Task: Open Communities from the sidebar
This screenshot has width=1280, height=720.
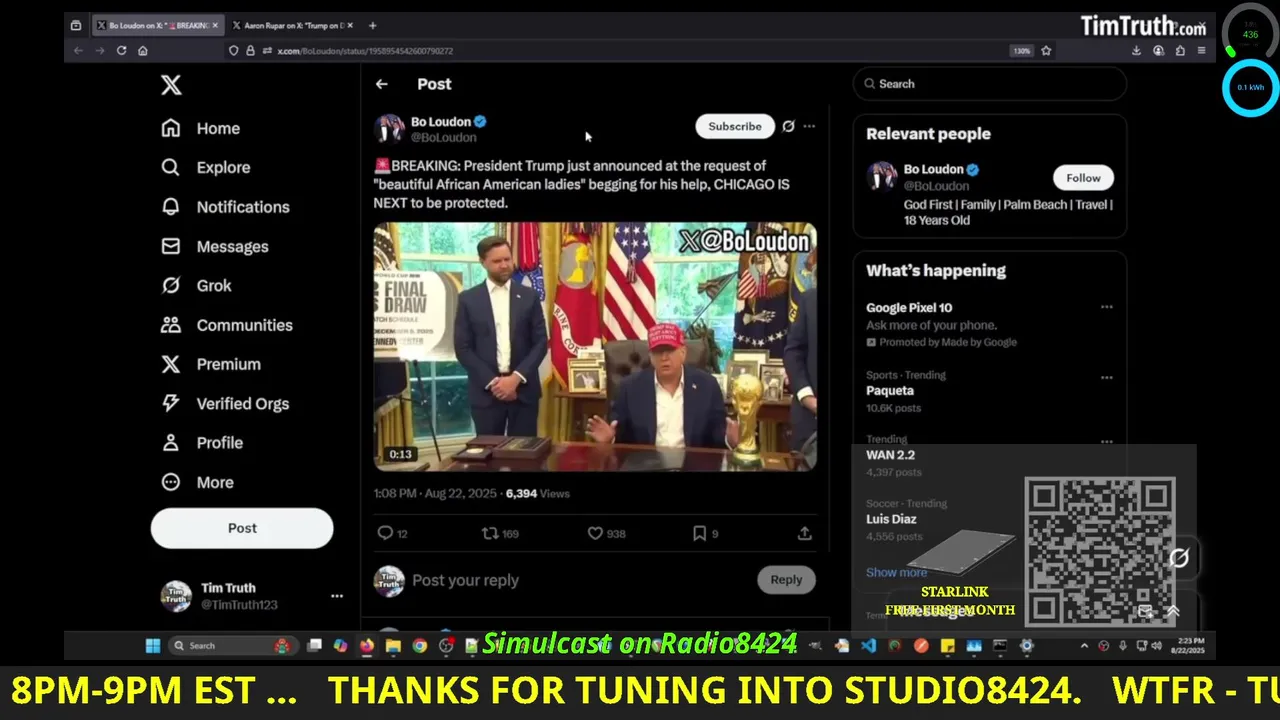Action: pos(227,325)
